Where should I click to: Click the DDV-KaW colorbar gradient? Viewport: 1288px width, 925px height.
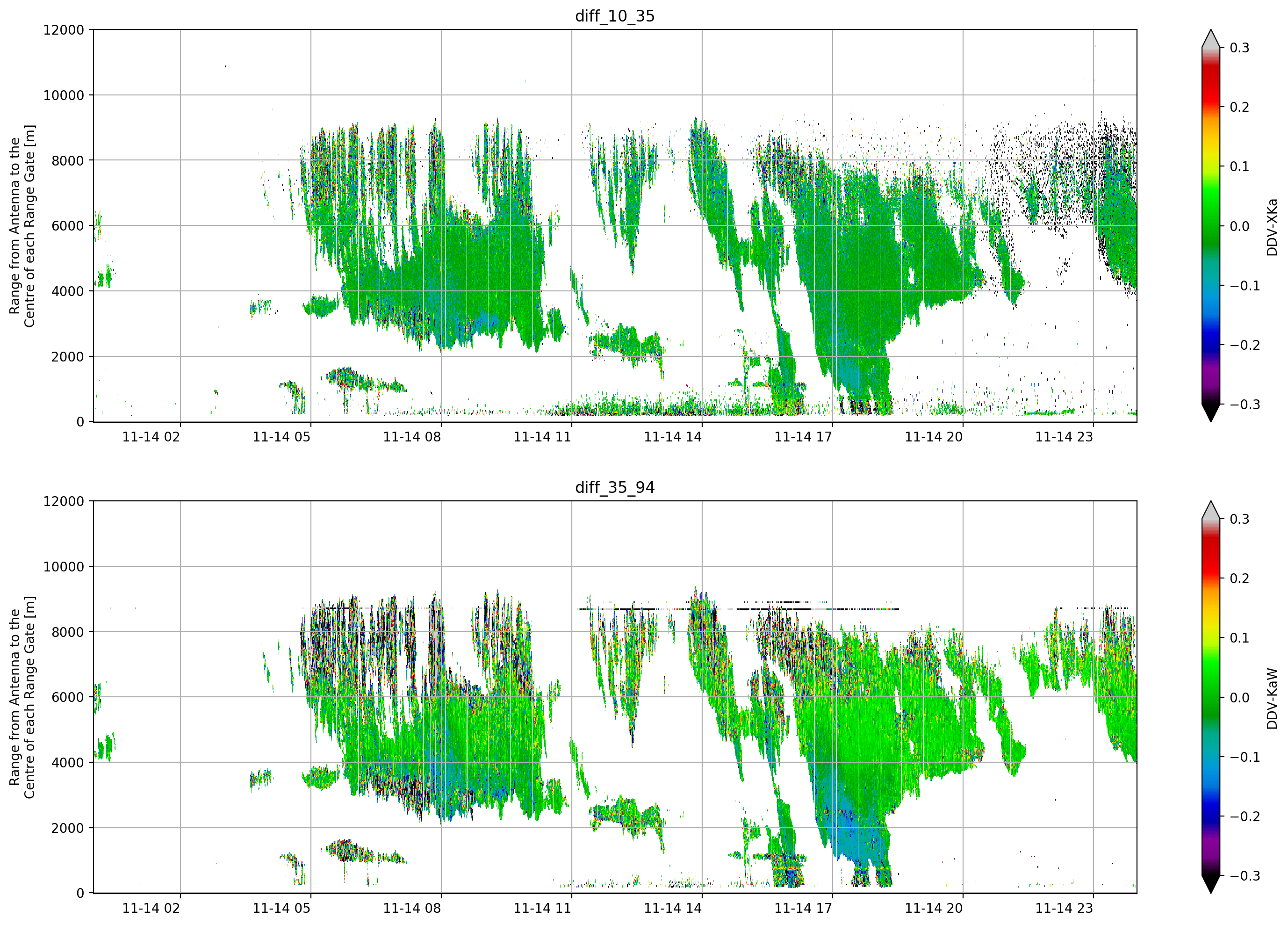[1211, 697]
